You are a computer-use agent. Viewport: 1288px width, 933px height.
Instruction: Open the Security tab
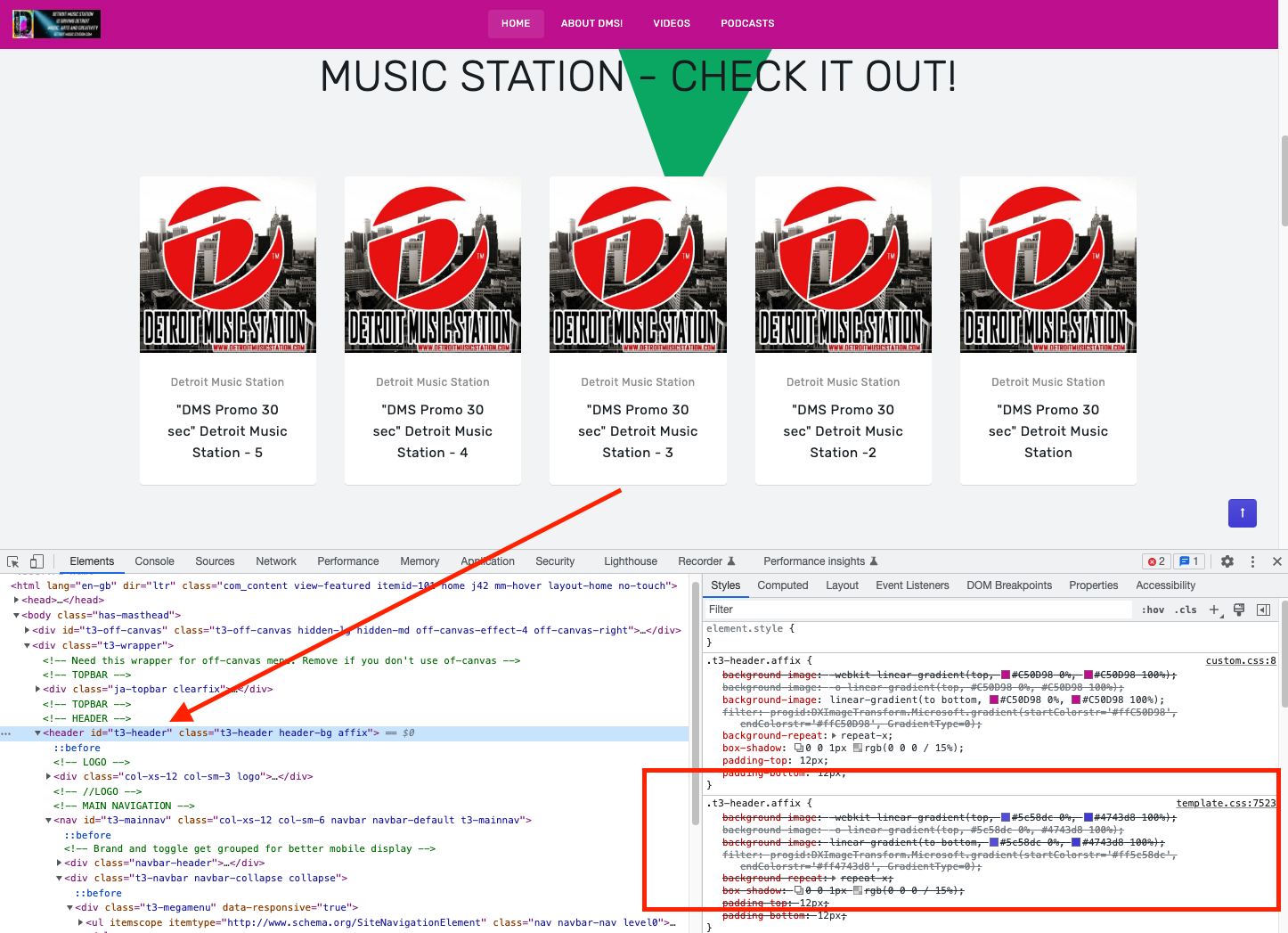coord(555,561)
